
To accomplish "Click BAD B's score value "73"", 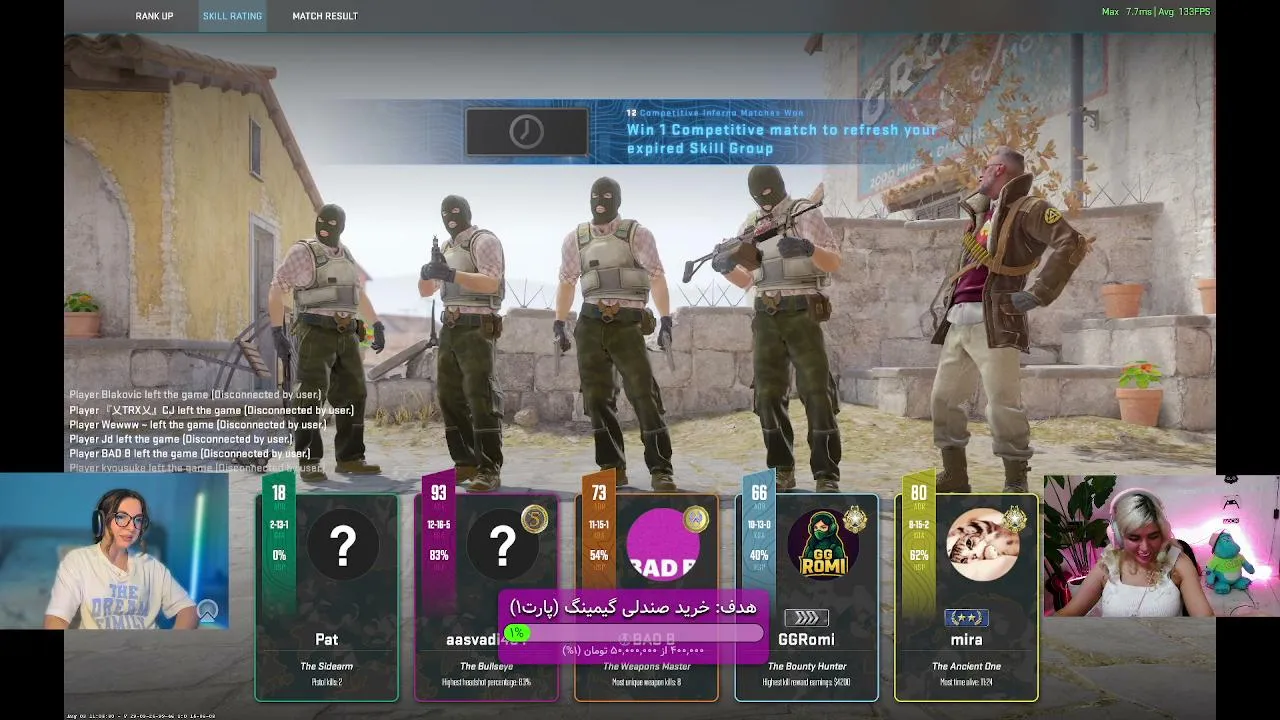I will pos(598,493).
